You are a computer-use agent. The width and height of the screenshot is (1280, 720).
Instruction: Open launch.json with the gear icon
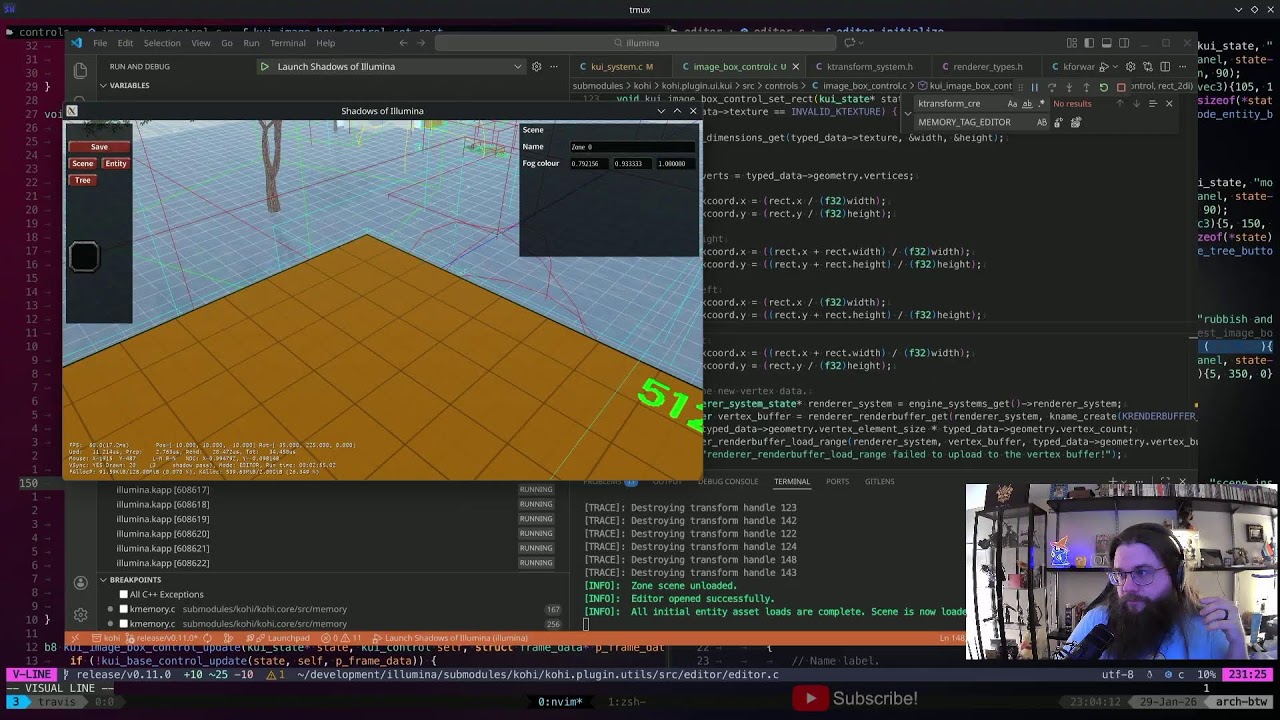click(x=536, y=67)
